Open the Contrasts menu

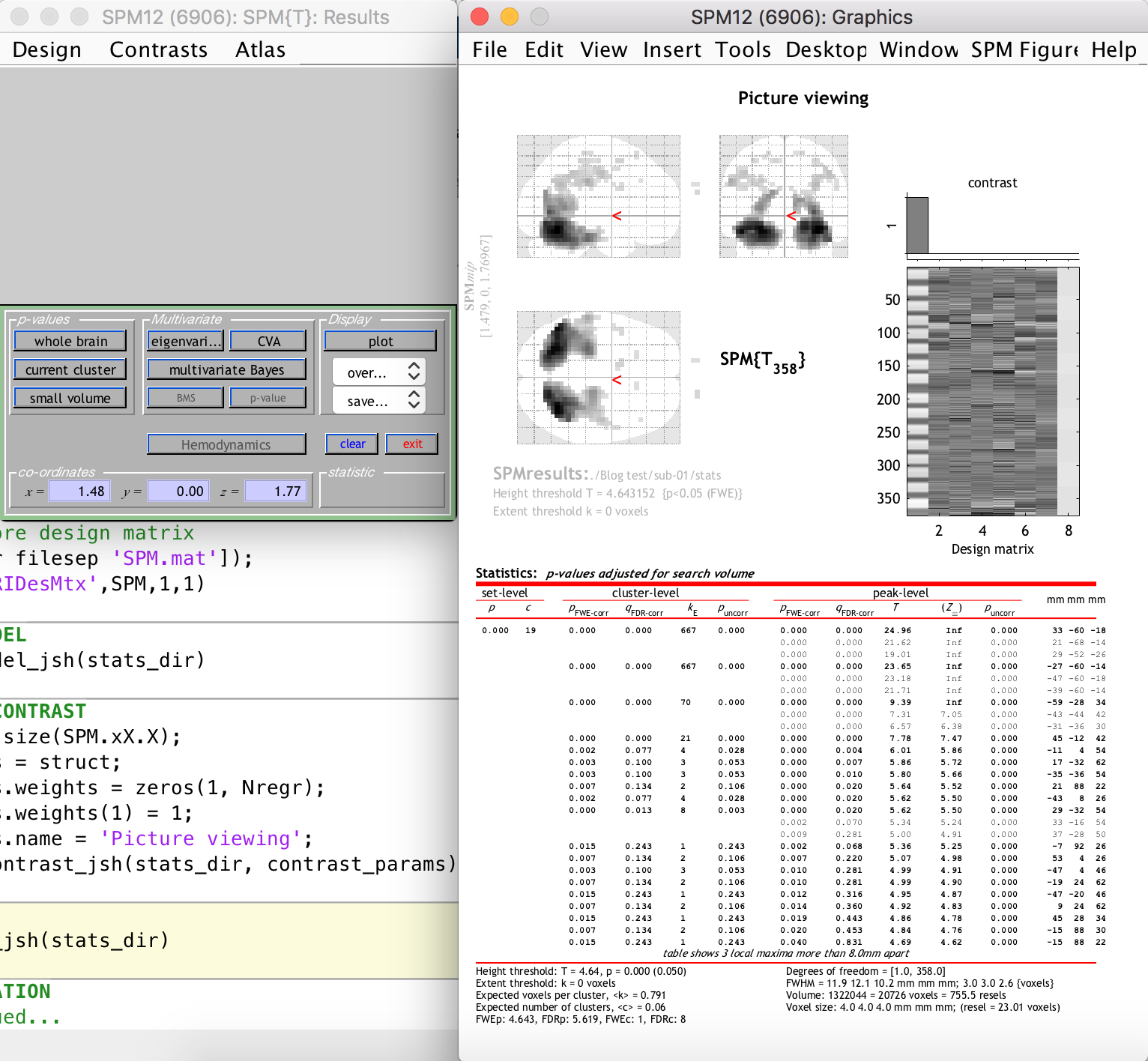158,49
